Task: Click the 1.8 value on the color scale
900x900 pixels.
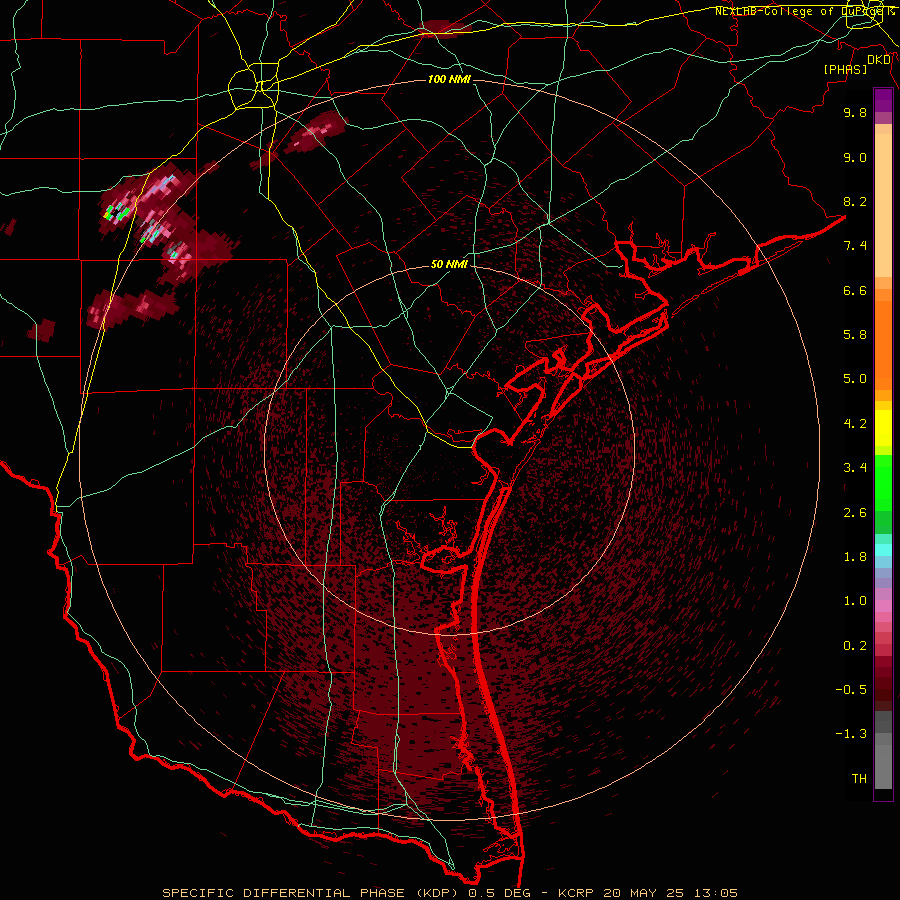Action: [855, 557]
